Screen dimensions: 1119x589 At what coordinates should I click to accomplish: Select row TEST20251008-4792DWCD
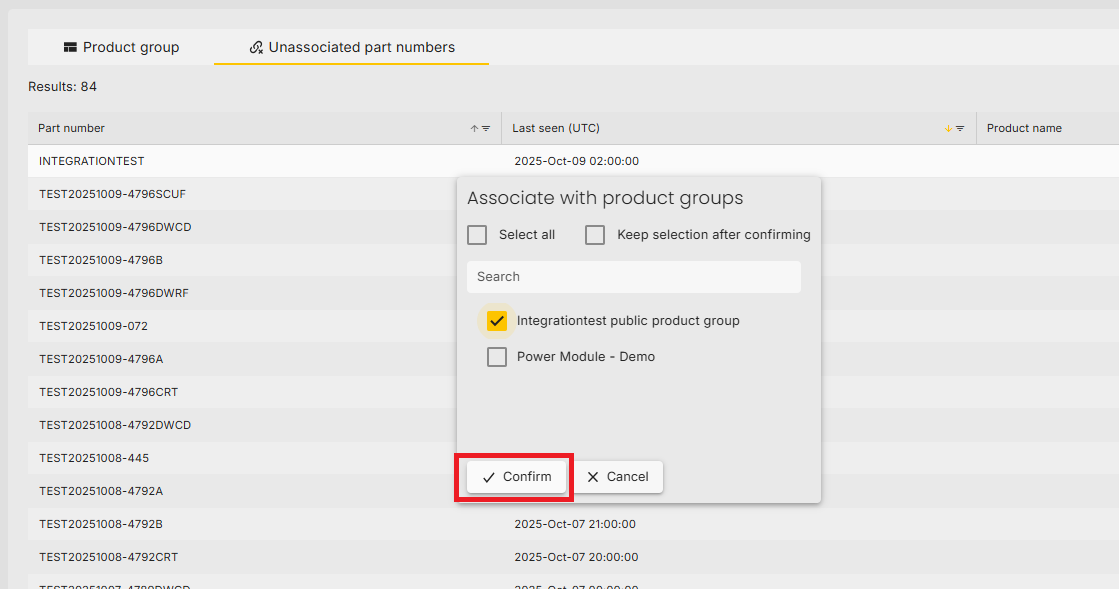pos(243,425)
